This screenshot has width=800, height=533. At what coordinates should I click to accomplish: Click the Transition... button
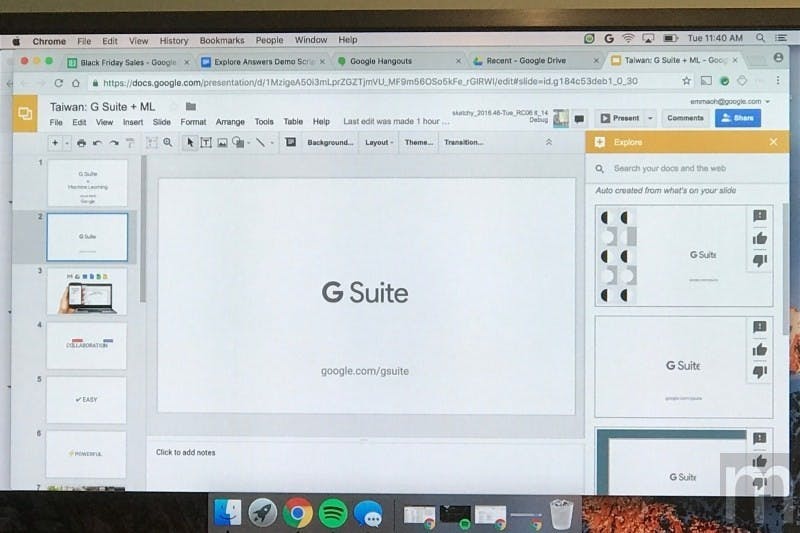click(463, 142)
